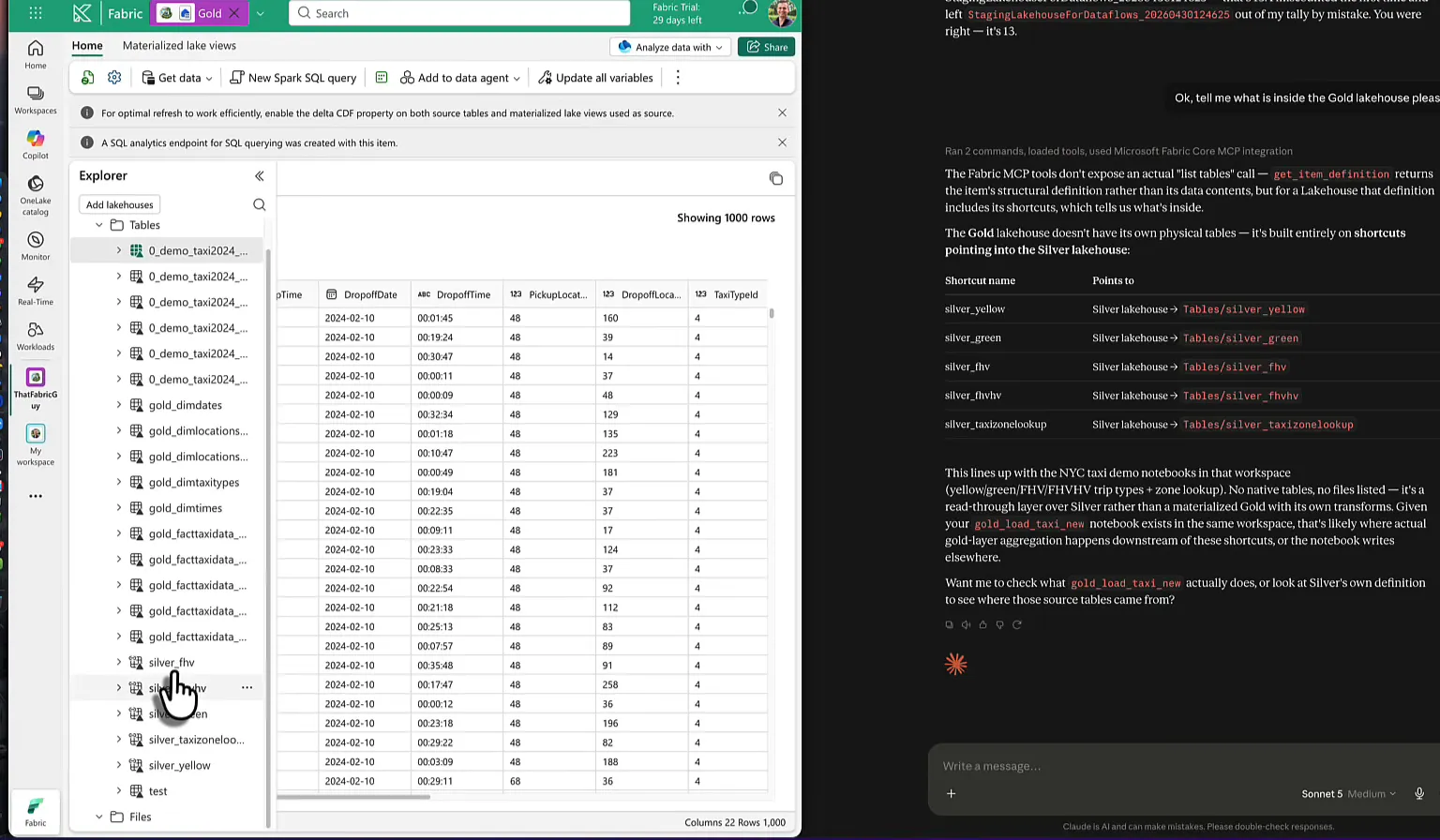
Task: Open the Analyze data with dropdown
Action: [670, 47]
